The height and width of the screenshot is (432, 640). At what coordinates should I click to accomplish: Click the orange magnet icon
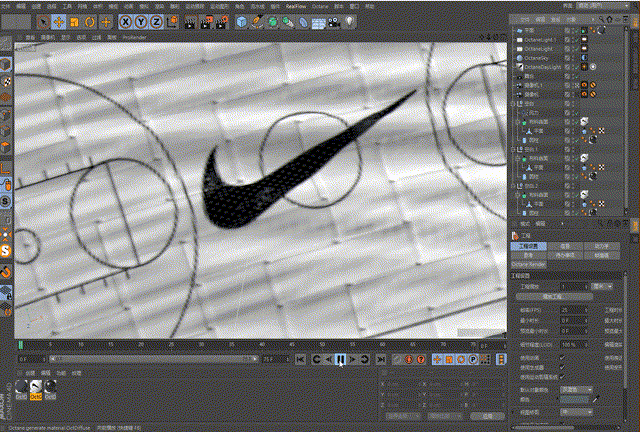point(6,272)
